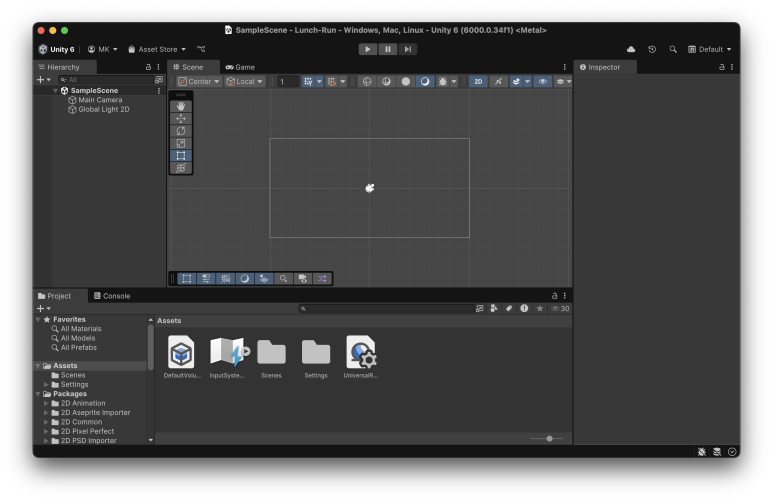Toggle Hierarchy panel lock
This screenshot has width=773, height=501.
(148, 67)
